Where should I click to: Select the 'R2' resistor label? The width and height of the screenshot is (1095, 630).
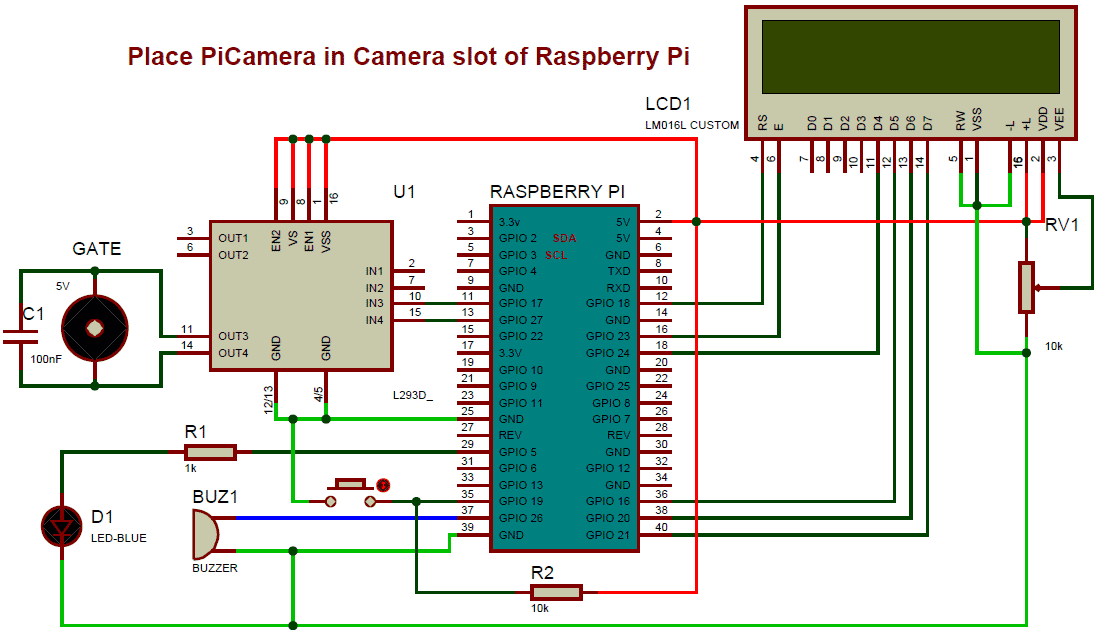click(x=542, y=573)
